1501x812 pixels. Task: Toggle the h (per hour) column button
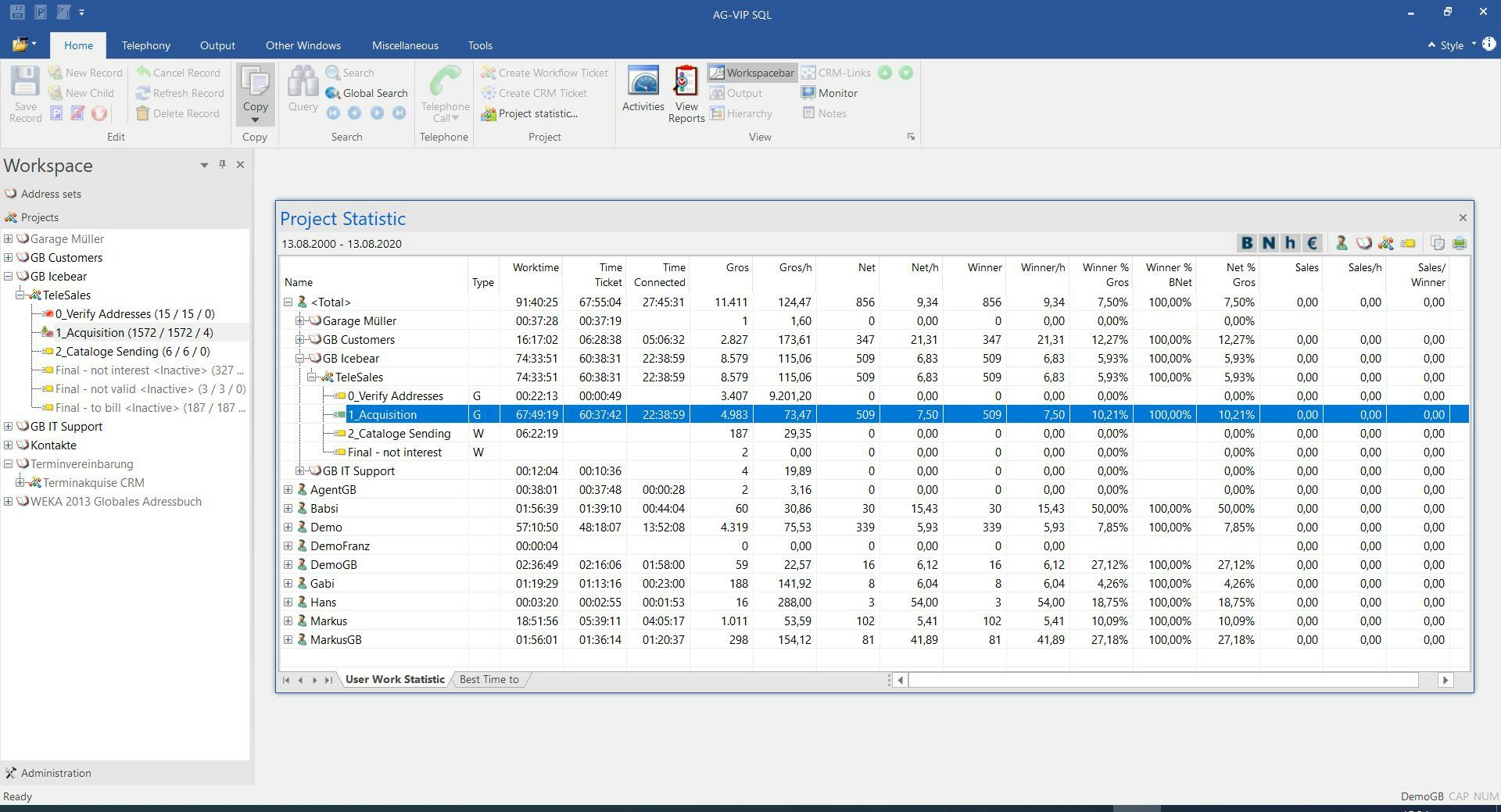click(x=1291, y=243)
